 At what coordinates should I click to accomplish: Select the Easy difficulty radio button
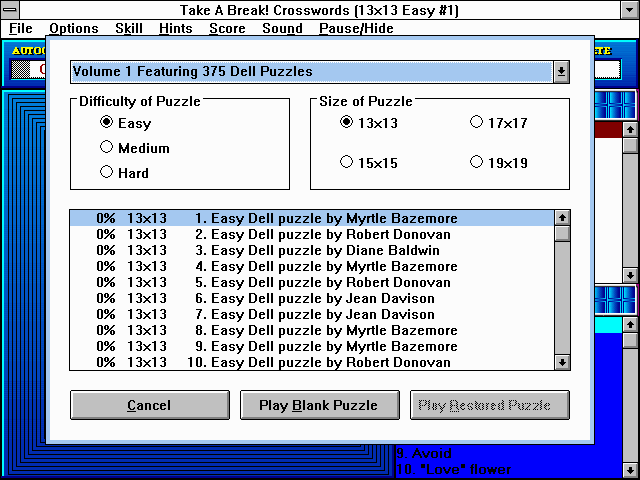tap(107, 123)
